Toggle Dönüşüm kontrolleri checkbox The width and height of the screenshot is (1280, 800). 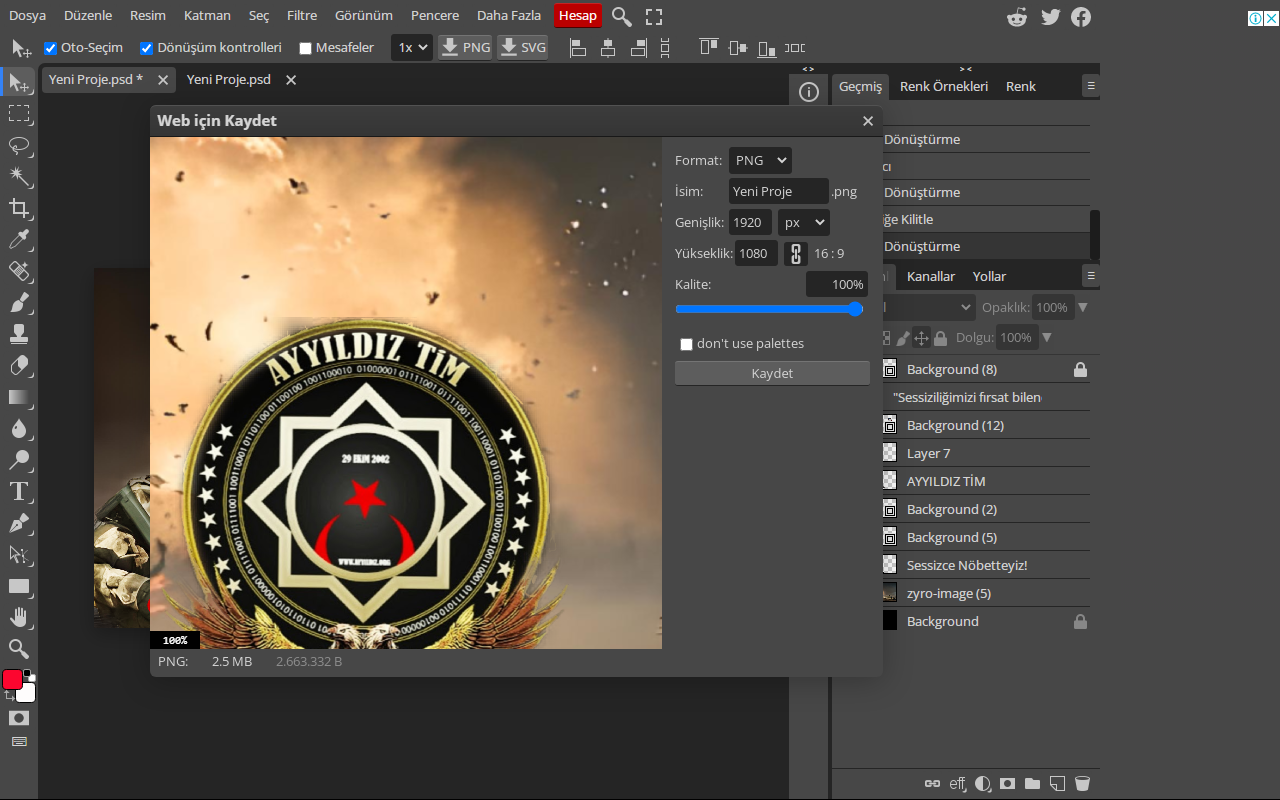click(x=147, y=48)
